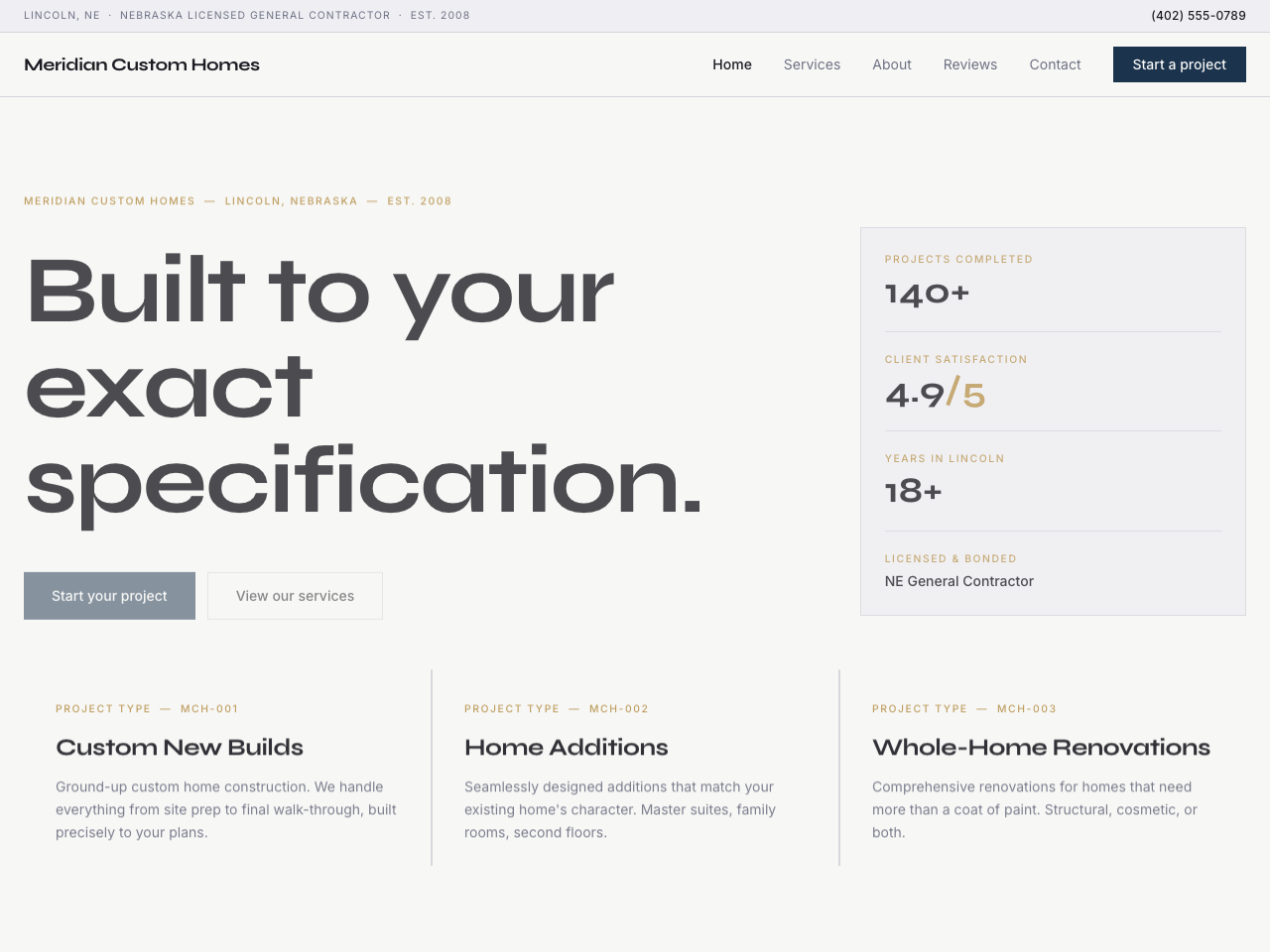The height and width of the screenshot is (952, 1270).
Task: Click the 4.9/5 client satisfaction rating
Action: [935, 394]
